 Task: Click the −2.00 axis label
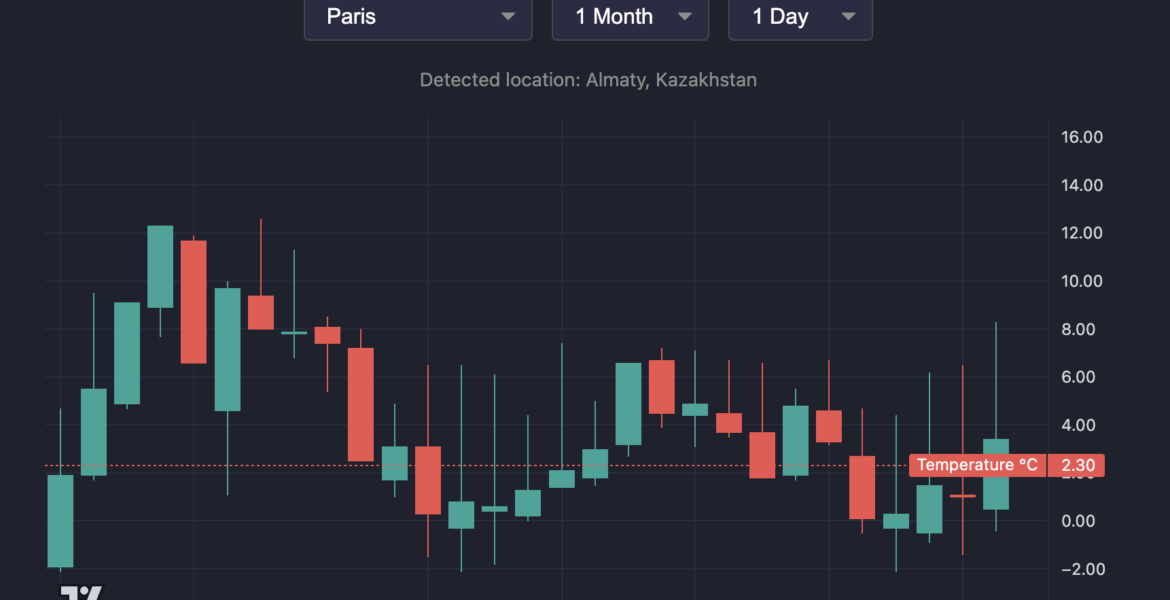[1081, 569]
